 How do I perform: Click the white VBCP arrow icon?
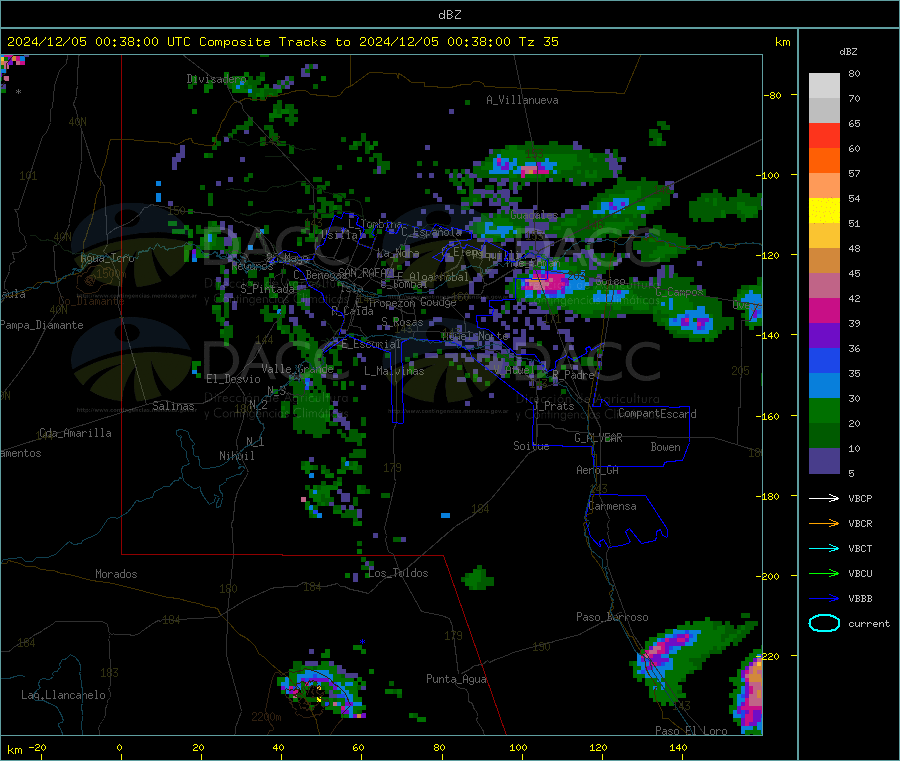click(x=824, y=498)
